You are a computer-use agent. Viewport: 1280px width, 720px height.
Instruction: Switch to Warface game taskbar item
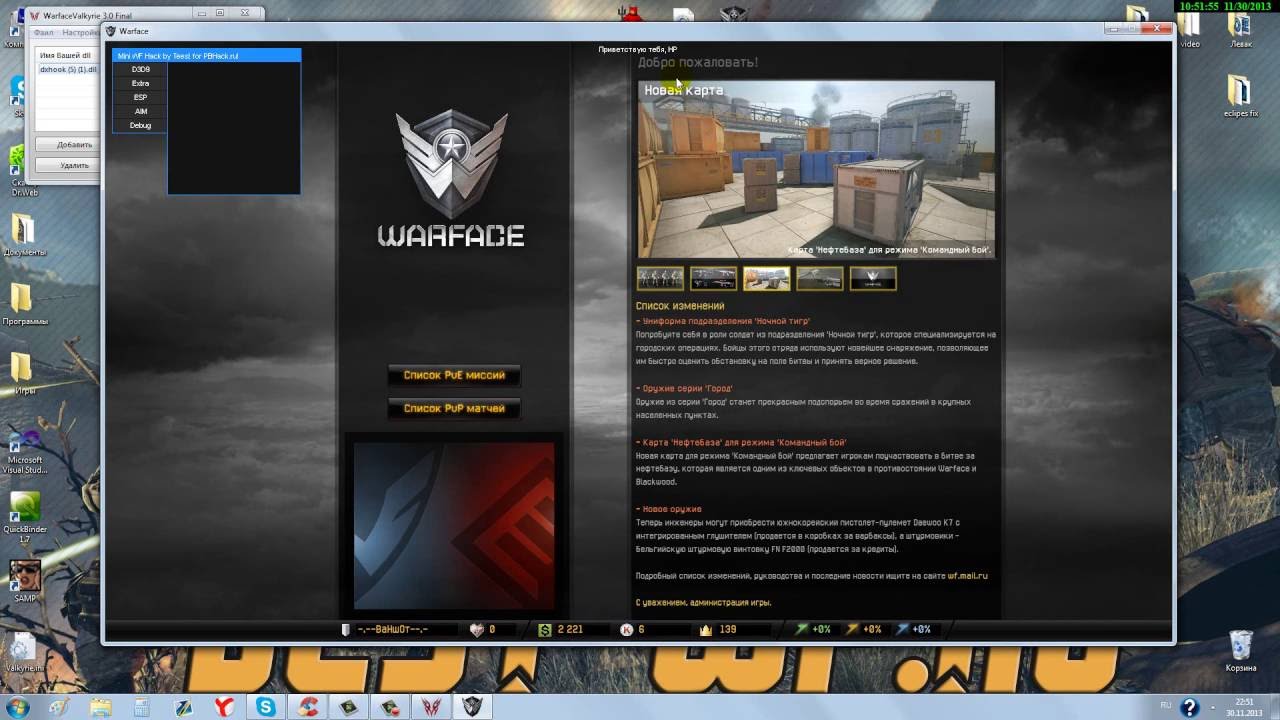tap(472, 707)
